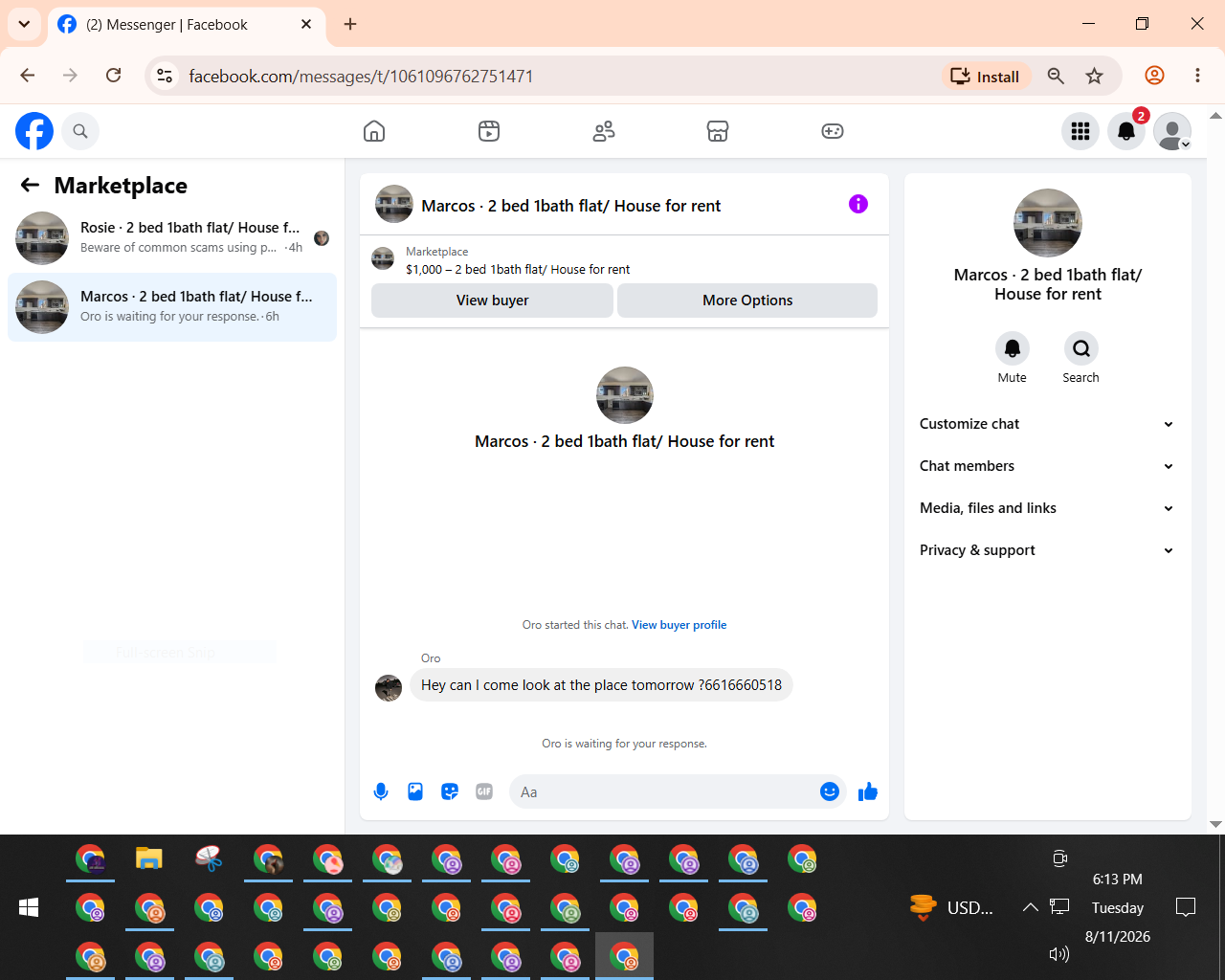Install the Facebook app from address bar
The height and width of the screenshot is (980, 1225).
pos(985,77)
